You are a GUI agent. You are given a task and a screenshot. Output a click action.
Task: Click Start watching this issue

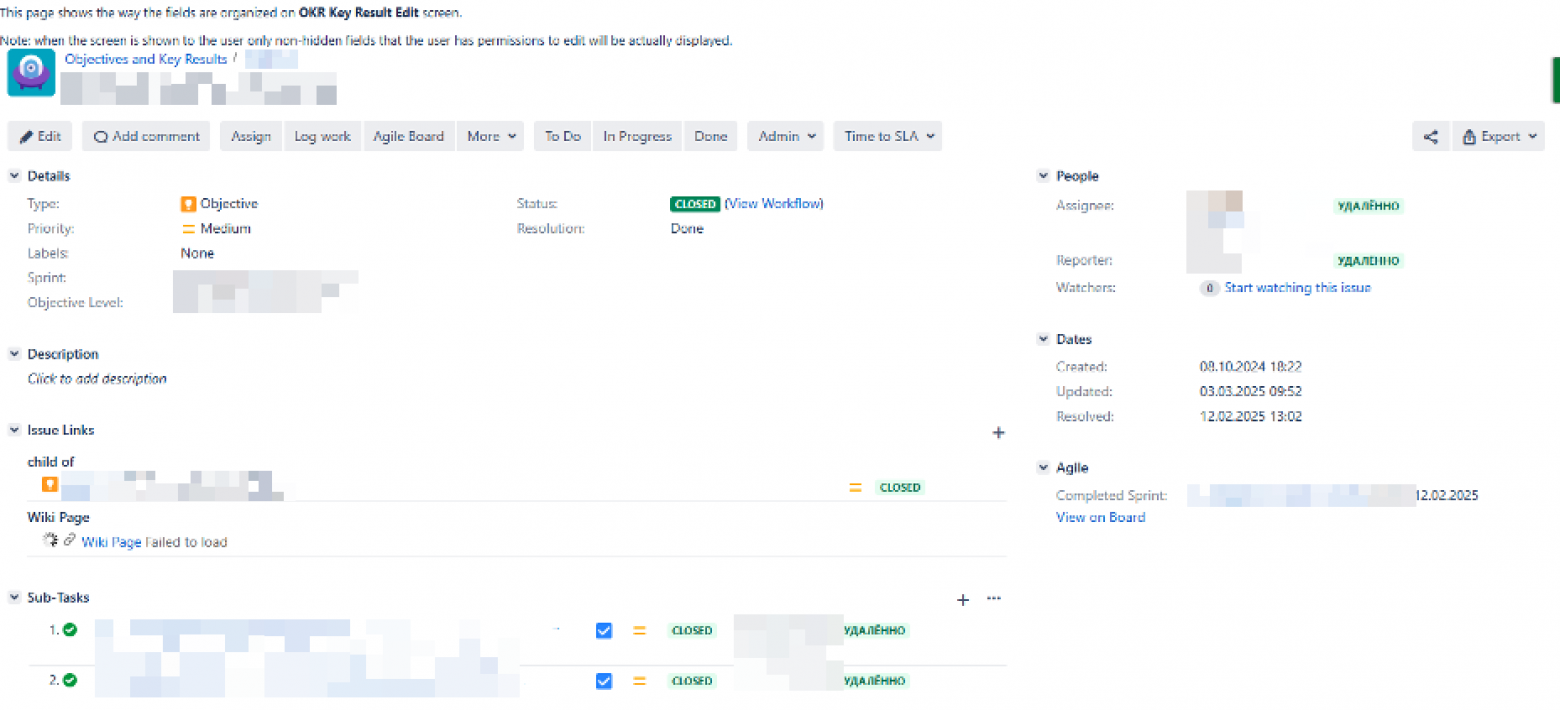point(1297,288)
